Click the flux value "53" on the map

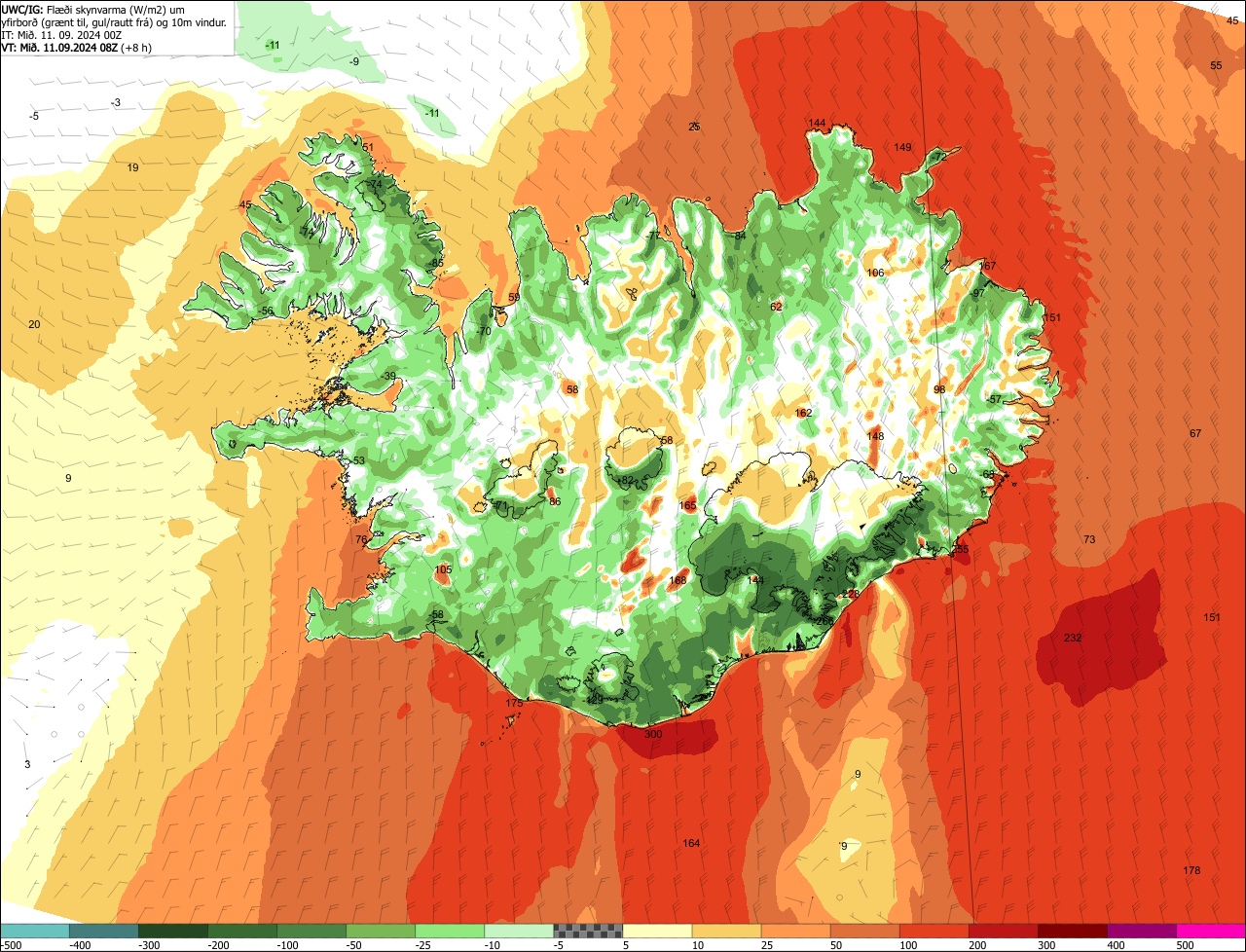coord(359,460)
